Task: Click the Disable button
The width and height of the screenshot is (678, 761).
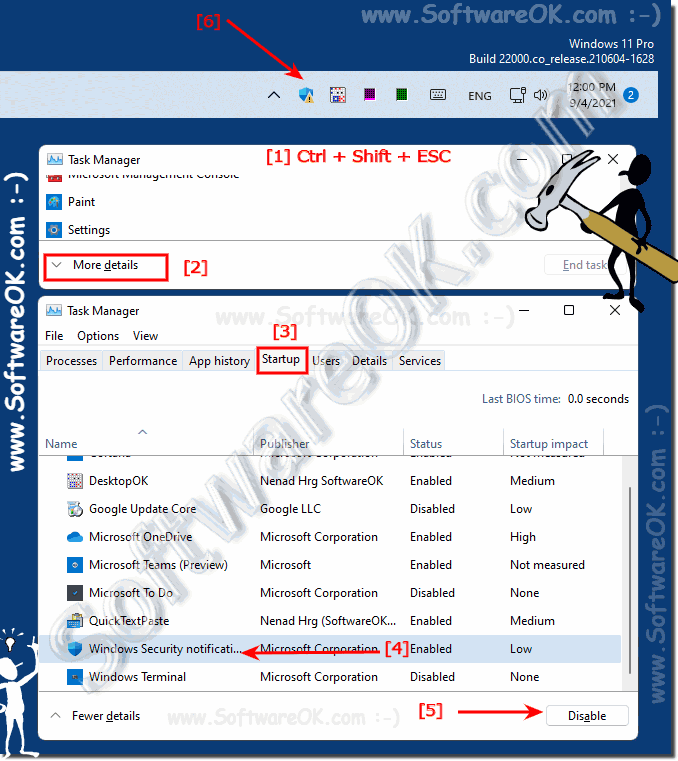Action: click(x=587, y=716)
